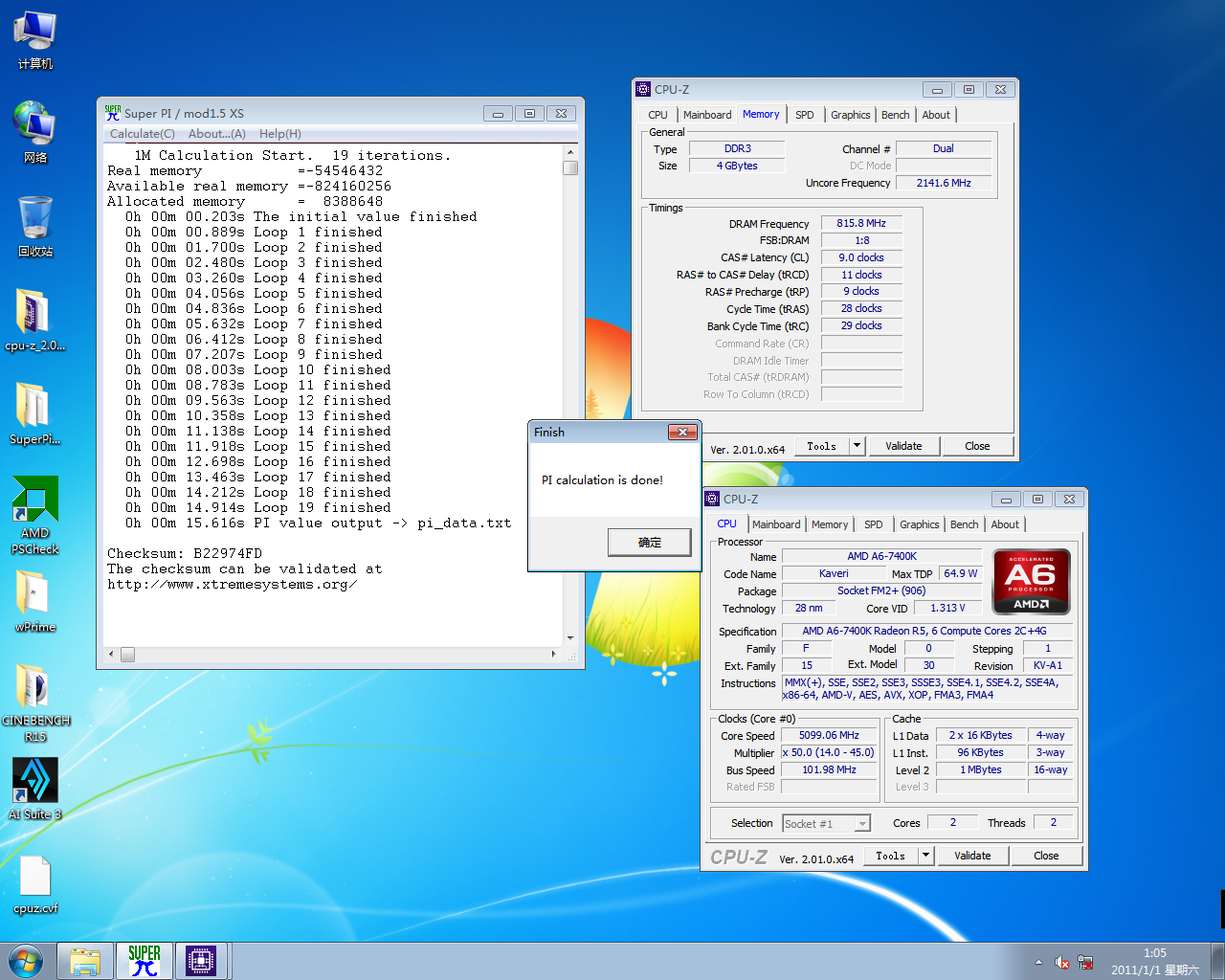1225x980 pixels.
Task: Click Super PI horizontal scroll right arrow
Action: pos(554,654)
